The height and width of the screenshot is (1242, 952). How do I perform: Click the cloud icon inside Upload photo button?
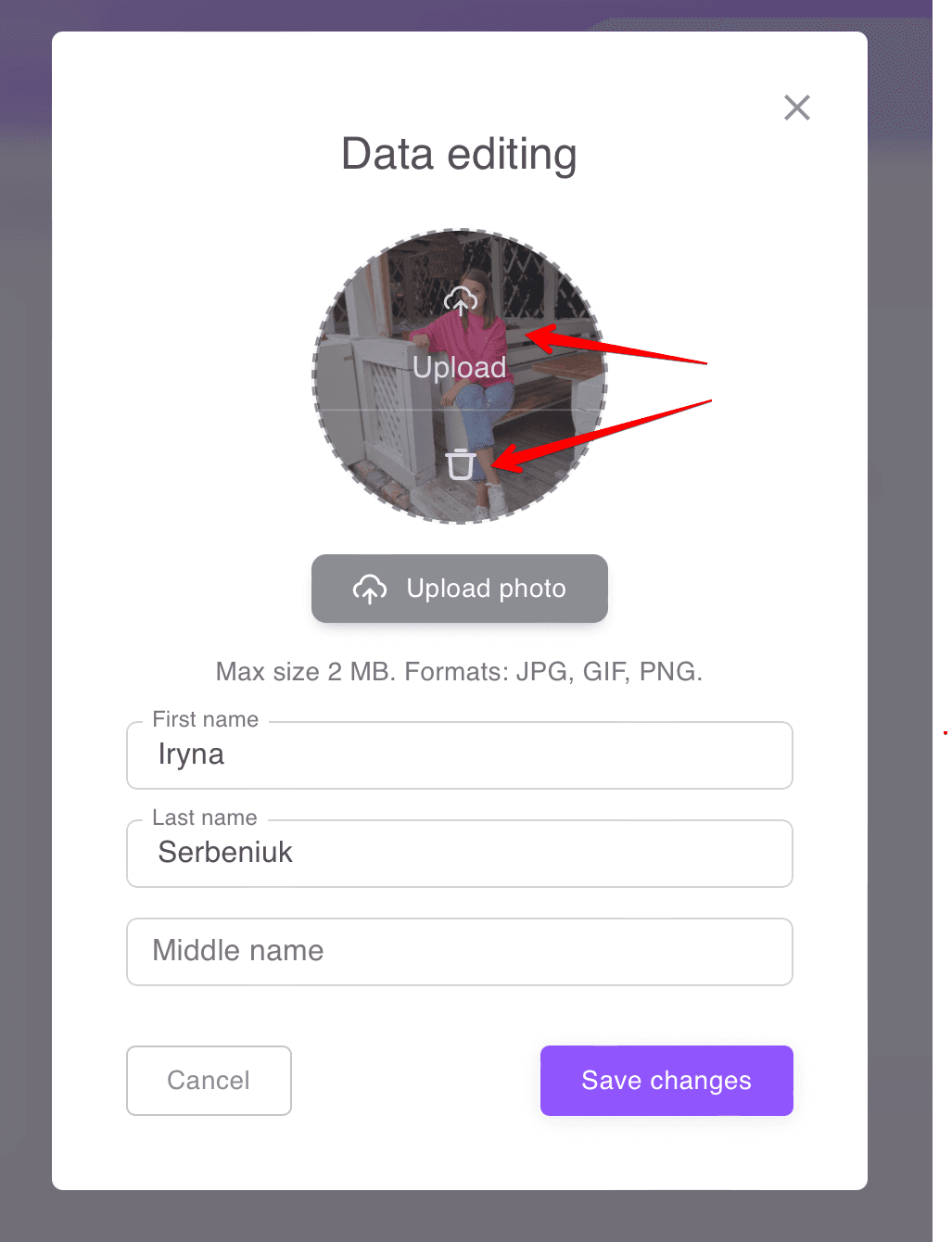[x=370, y=589]
